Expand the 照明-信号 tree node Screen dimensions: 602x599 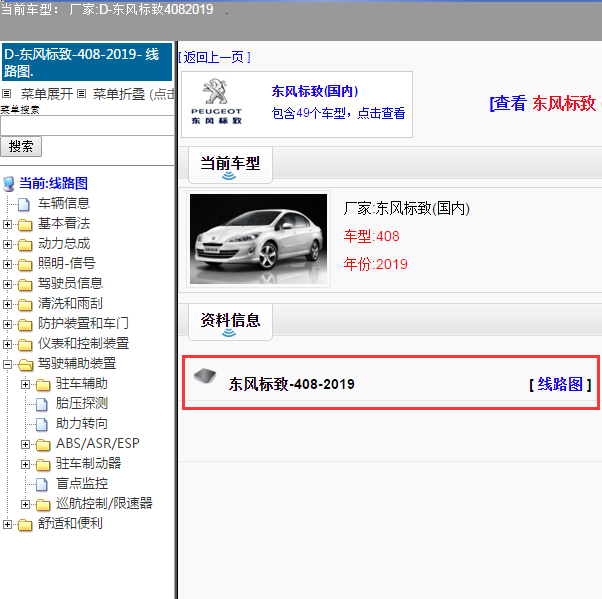(7, 264)
